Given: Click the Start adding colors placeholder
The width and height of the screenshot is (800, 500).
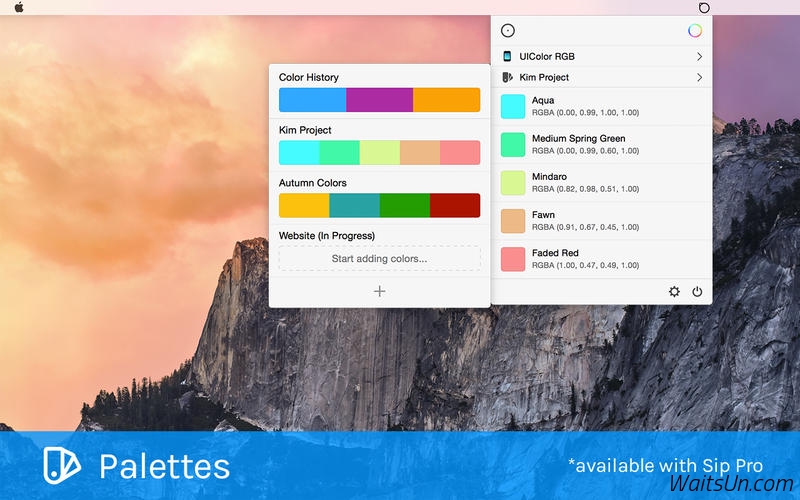Looking at the screenshot, I should point(380,258).
